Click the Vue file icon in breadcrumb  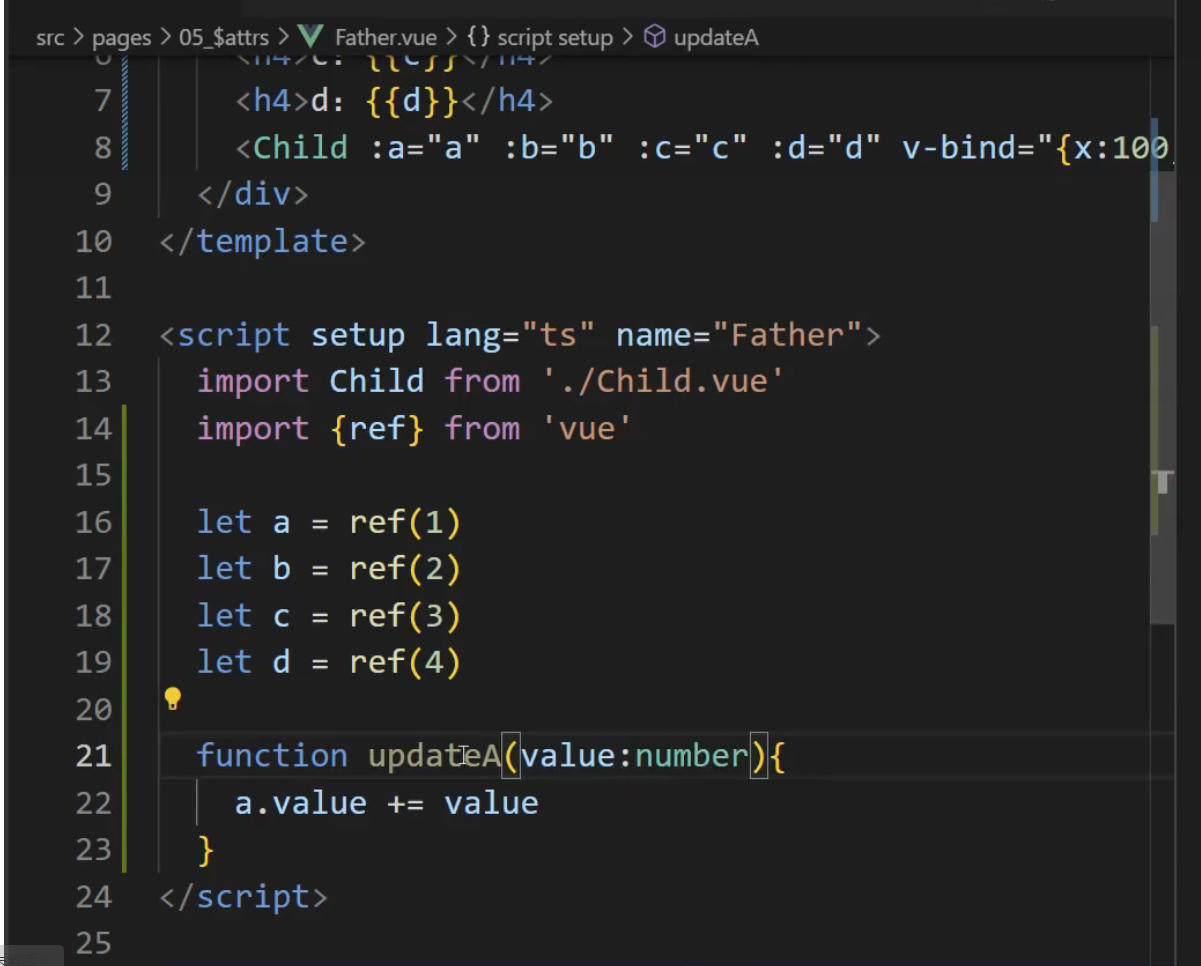point(311,37)
